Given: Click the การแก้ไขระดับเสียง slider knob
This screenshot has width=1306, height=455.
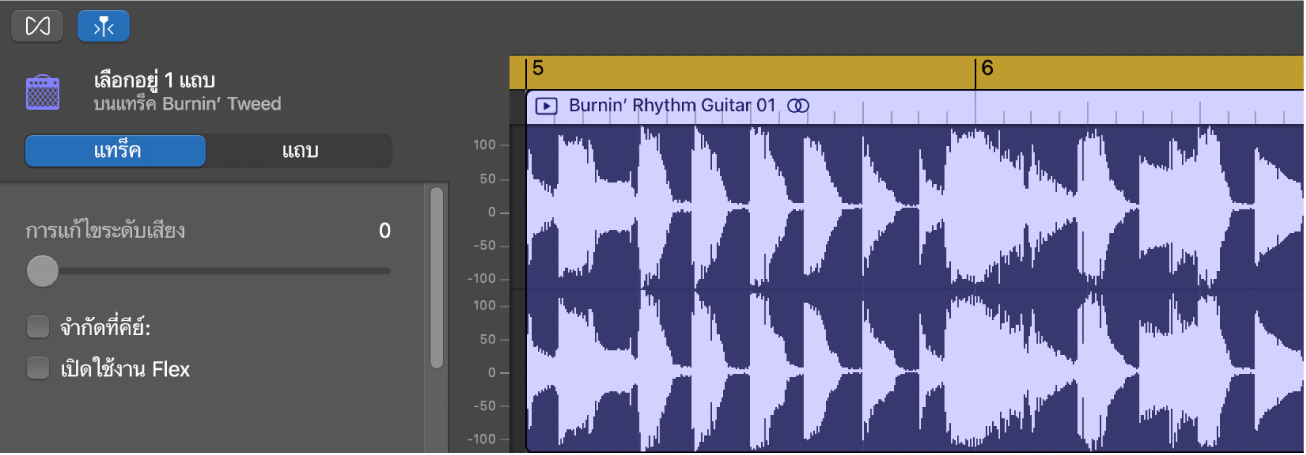Looking at the screenshot, I should [x=42, y=270].
